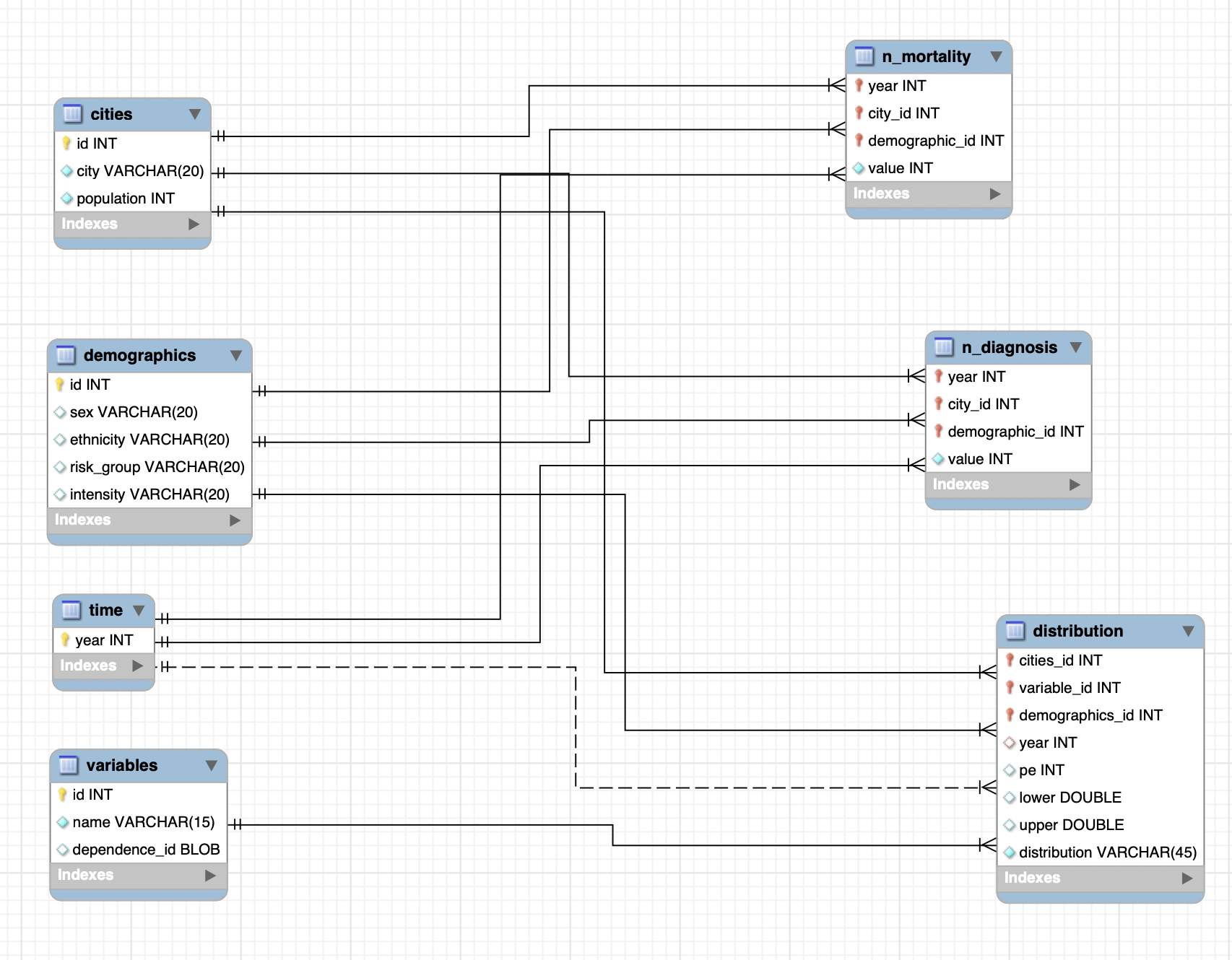
Task: Click n_diagnosis city_id key icon
Action: (938, 403)
